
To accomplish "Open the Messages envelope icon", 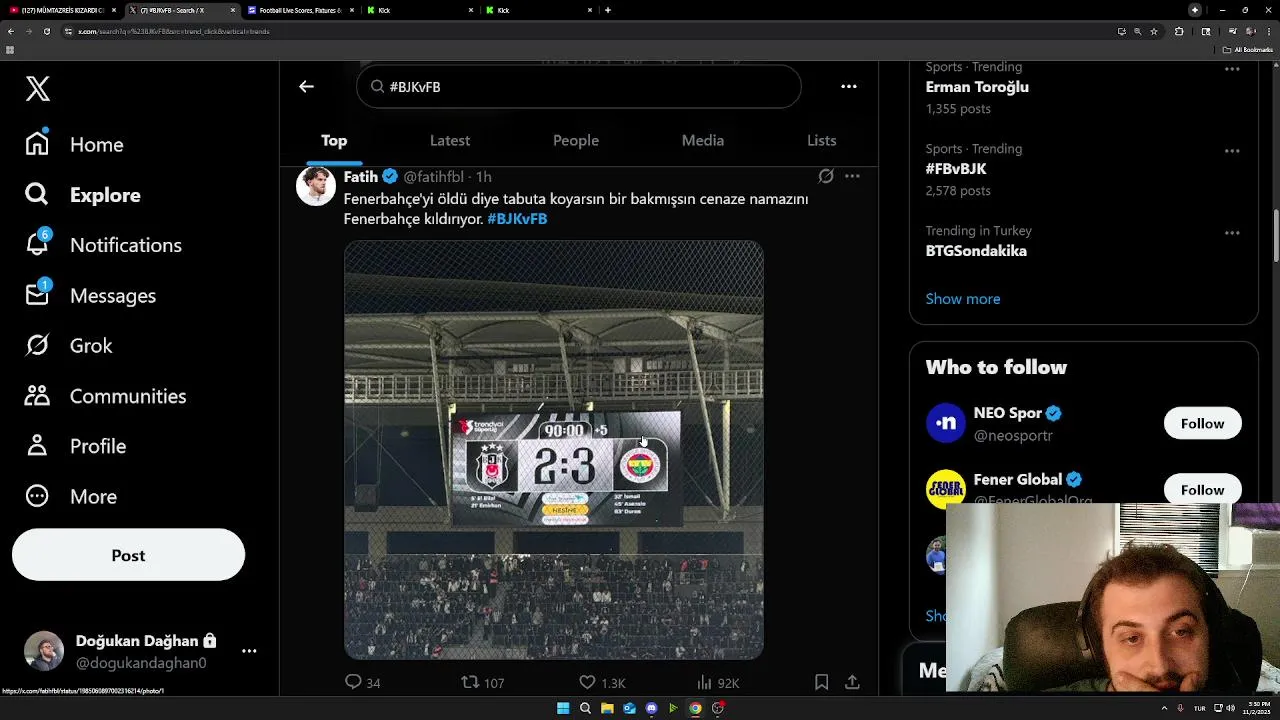I will coord(38,295).
